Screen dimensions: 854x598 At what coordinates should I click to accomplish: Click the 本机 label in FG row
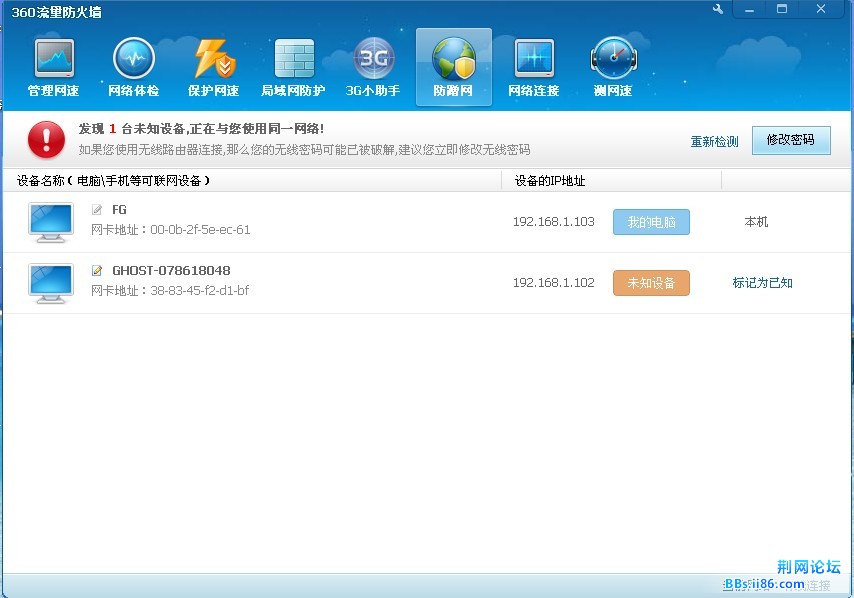(x=756, y=222)
